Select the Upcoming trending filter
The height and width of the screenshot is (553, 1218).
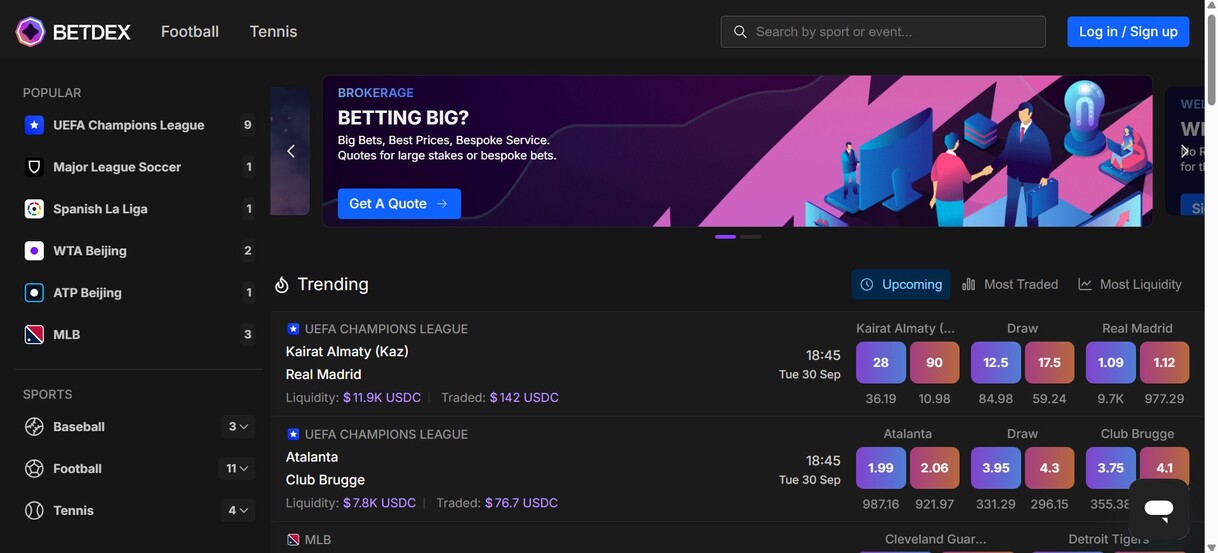tap(901, 284)
